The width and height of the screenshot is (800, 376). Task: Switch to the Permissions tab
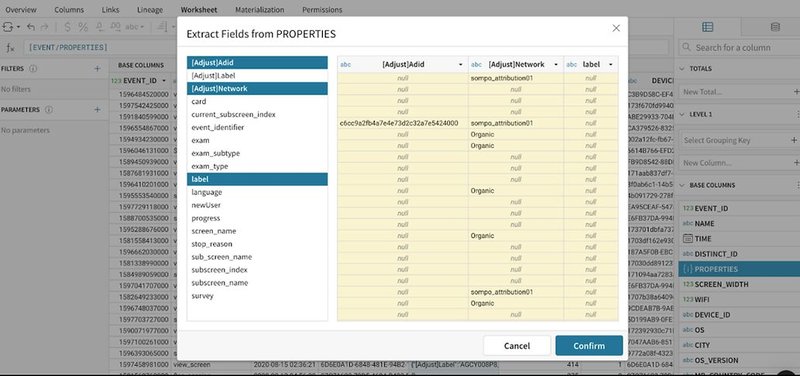(322, 10)
